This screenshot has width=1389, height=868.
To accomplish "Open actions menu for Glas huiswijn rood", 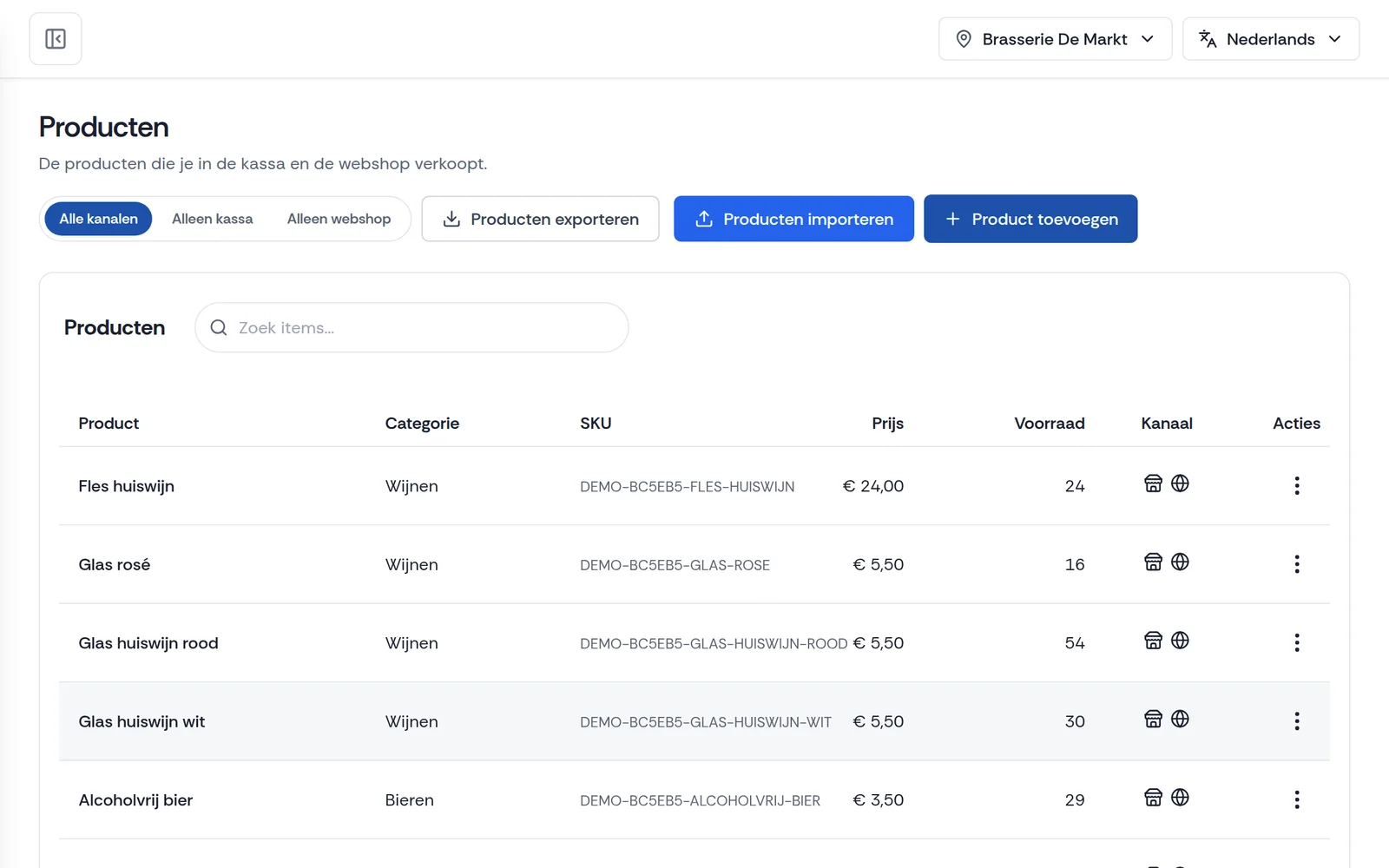I will (x=1296, y=642).
